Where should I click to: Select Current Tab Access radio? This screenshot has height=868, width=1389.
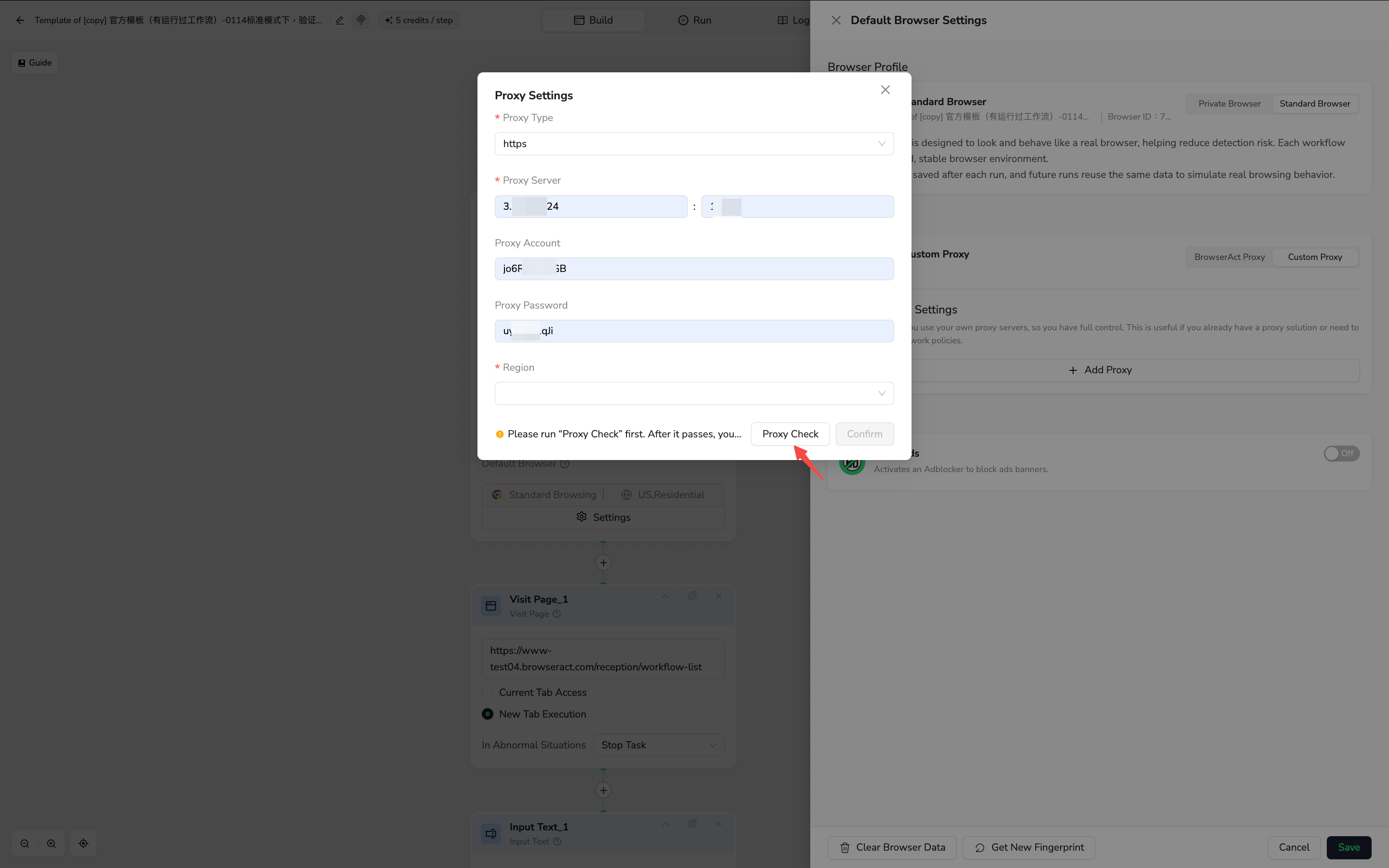487,692
